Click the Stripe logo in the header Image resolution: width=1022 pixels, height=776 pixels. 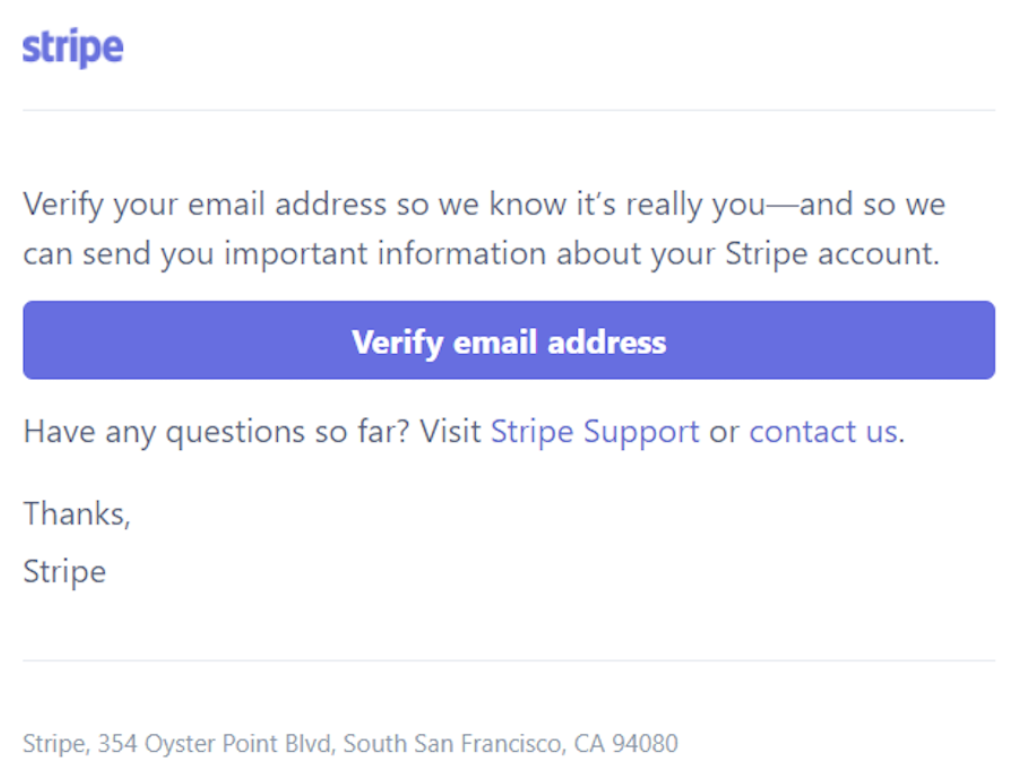point(73,48)
